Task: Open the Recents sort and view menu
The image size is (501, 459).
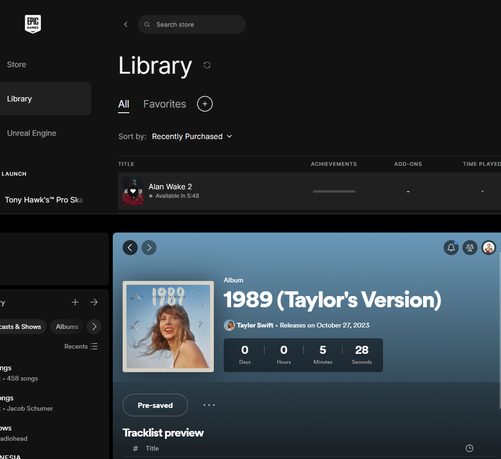Action: pyautogui.click(x=81, y=347)
